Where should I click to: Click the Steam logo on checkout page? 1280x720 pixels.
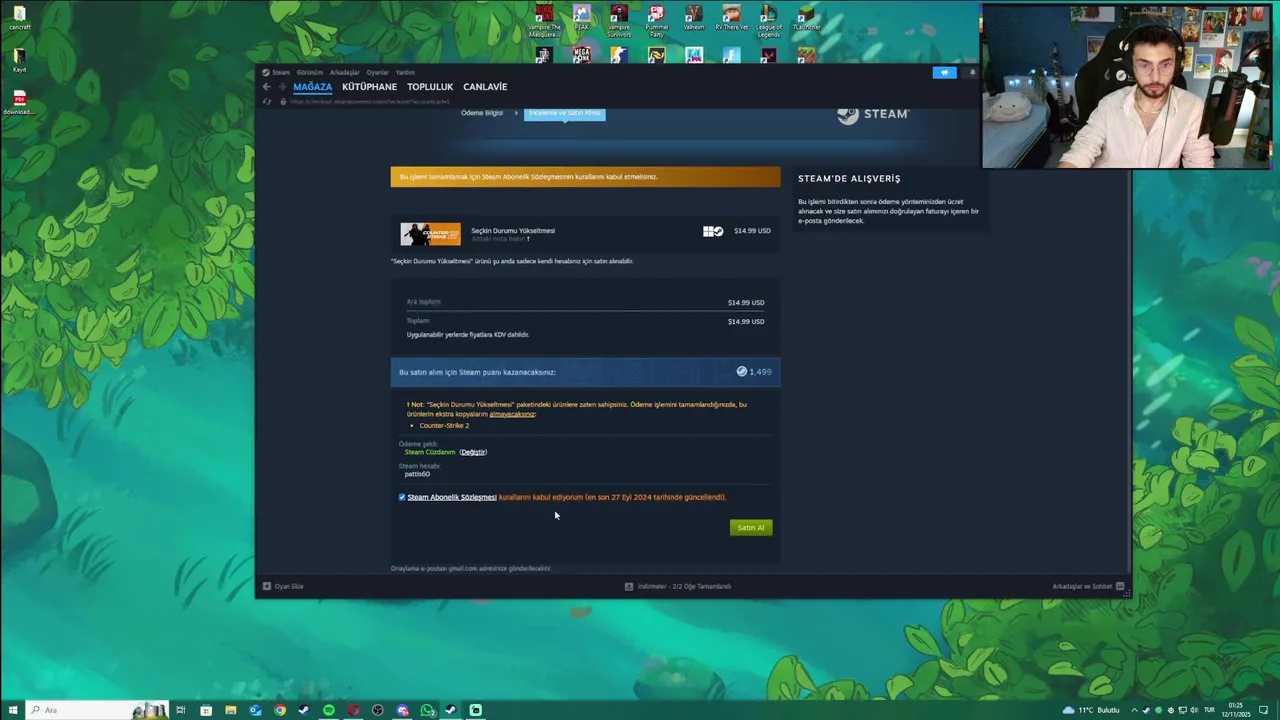873,114
